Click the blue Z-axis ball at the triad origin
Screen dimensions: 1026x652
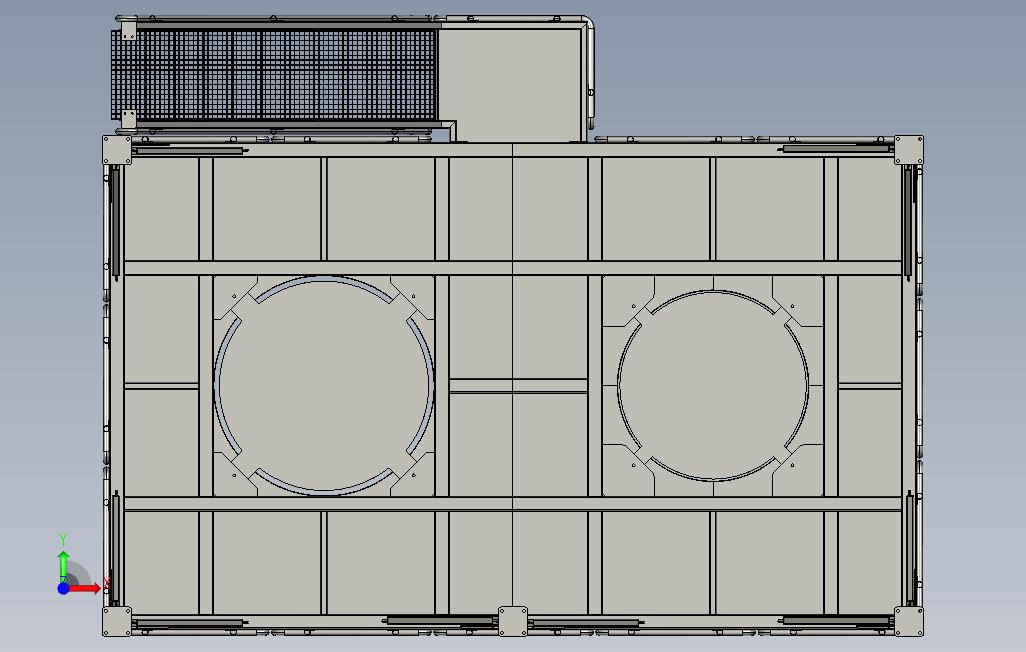tap(63, 589)
